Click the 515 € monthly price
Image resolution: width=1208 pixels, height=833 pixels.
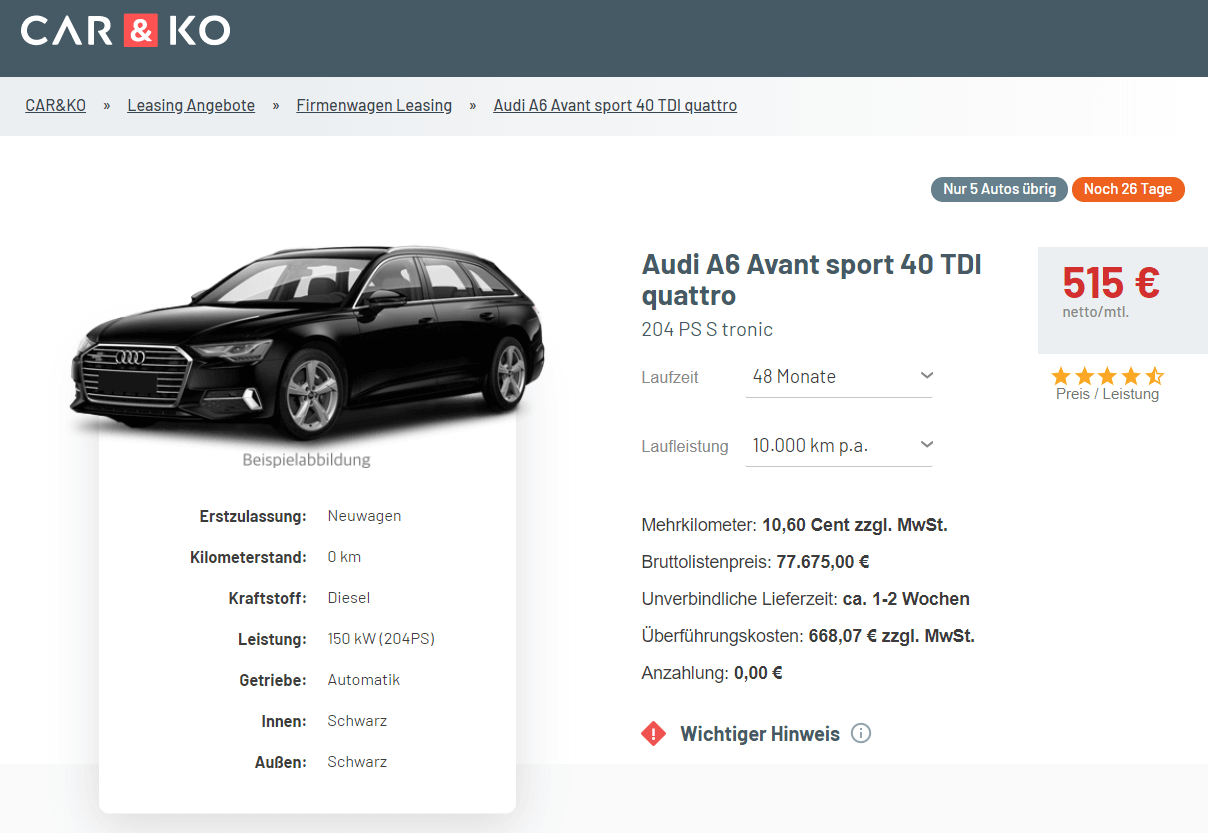[1111, 283]
